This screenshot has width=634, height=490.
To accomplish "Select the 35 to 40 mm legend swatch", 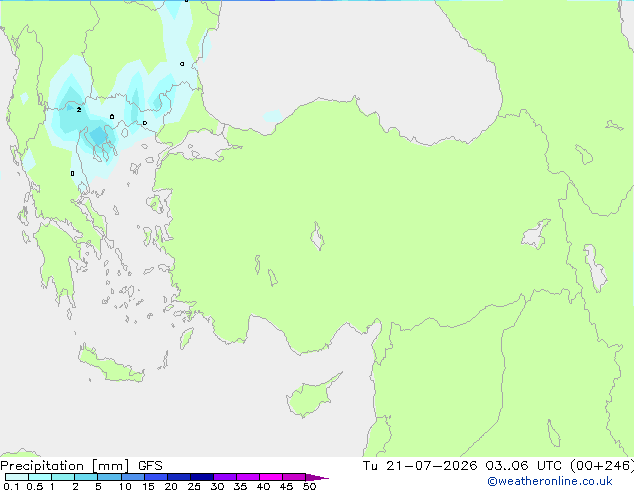I will click(x=248, y=477).
